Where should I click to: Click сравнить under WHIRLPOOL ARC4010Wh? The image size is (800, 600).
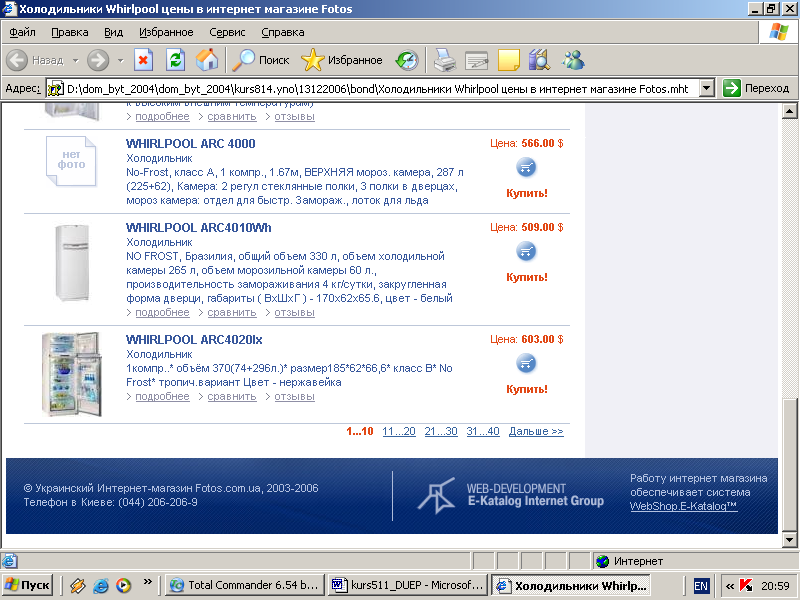coord(232,312)
